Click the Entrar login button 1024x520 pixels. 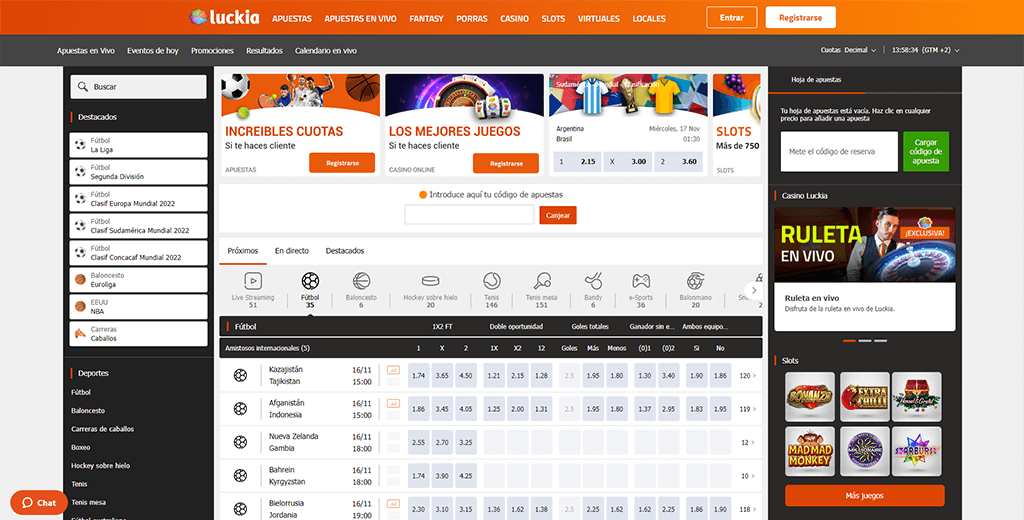click(x=731, y=18)
